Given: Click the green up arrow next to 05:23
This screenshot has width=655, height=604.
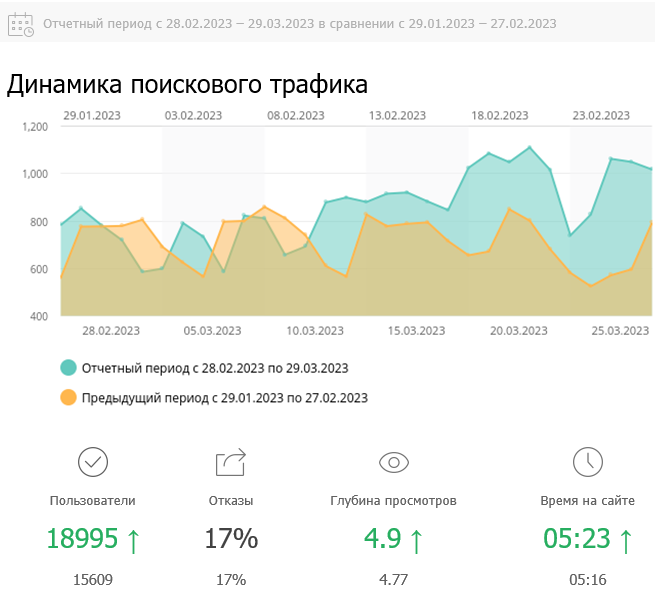Looking at the screenshot, I should pyautogui.click(x=626, y=541).
